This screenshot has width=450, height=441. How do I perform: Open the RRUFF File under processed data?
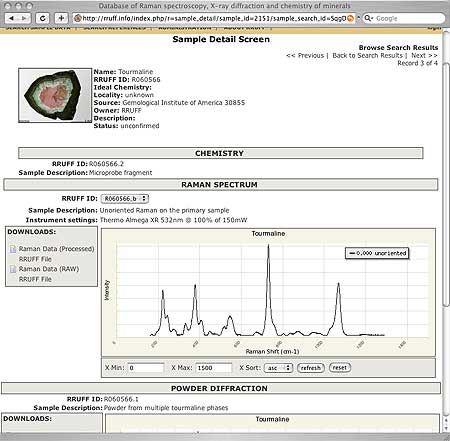[x=35, y=259]
